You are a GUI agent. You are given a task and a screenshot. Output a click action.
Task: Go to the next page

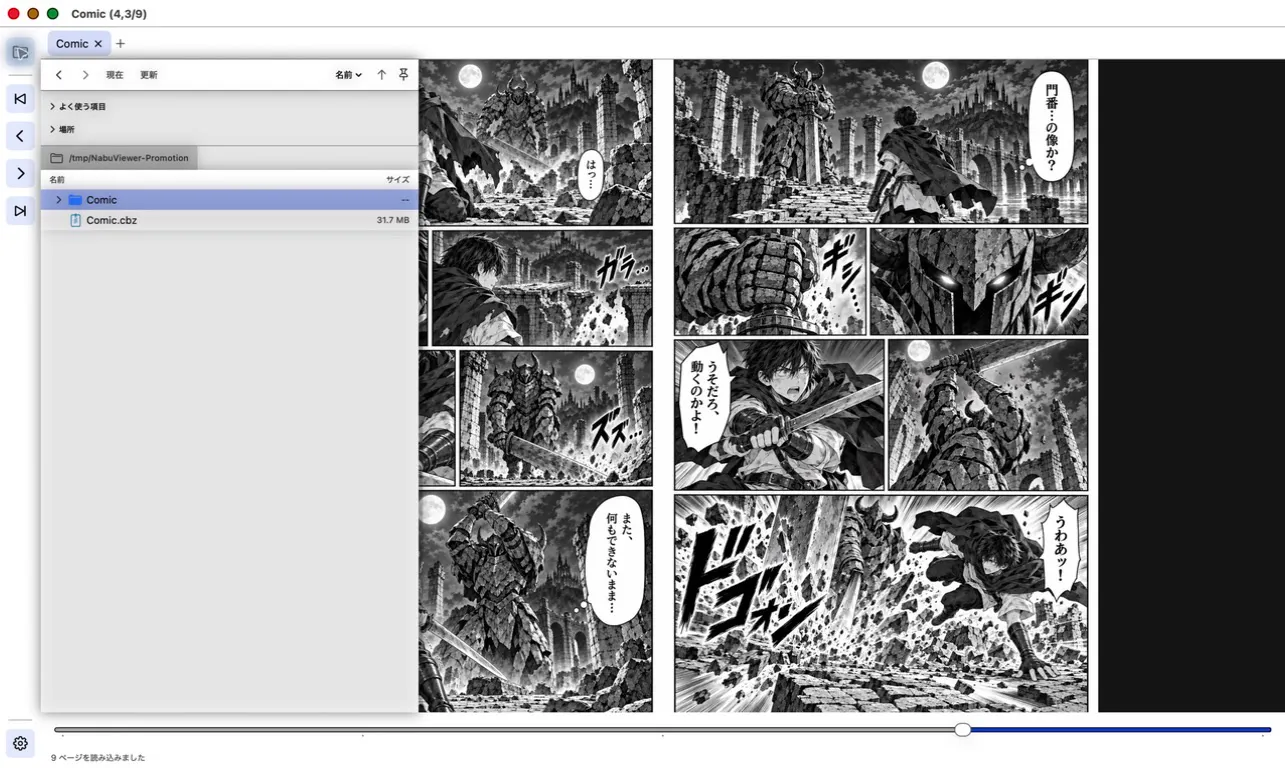point(20,173)
